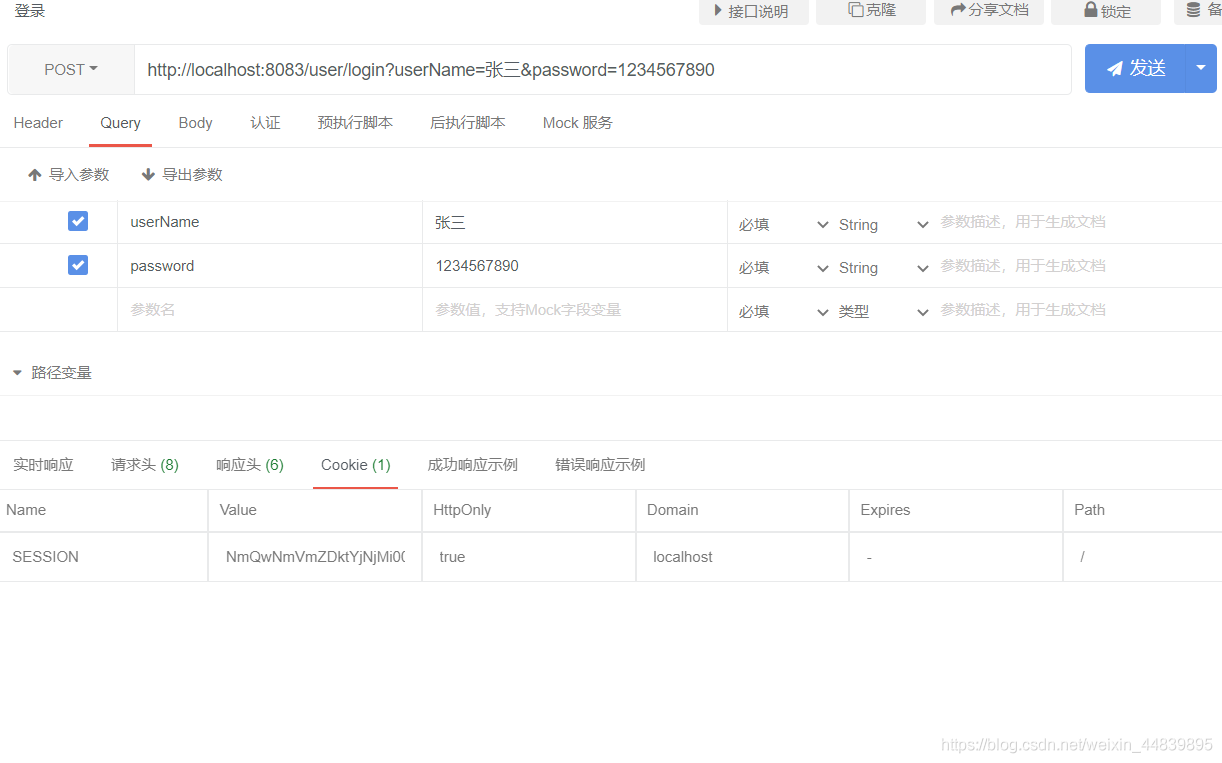This screenshot has width=1222, height=763.
Task: Import parameters with 导入参数
Action: coord(69,174)
